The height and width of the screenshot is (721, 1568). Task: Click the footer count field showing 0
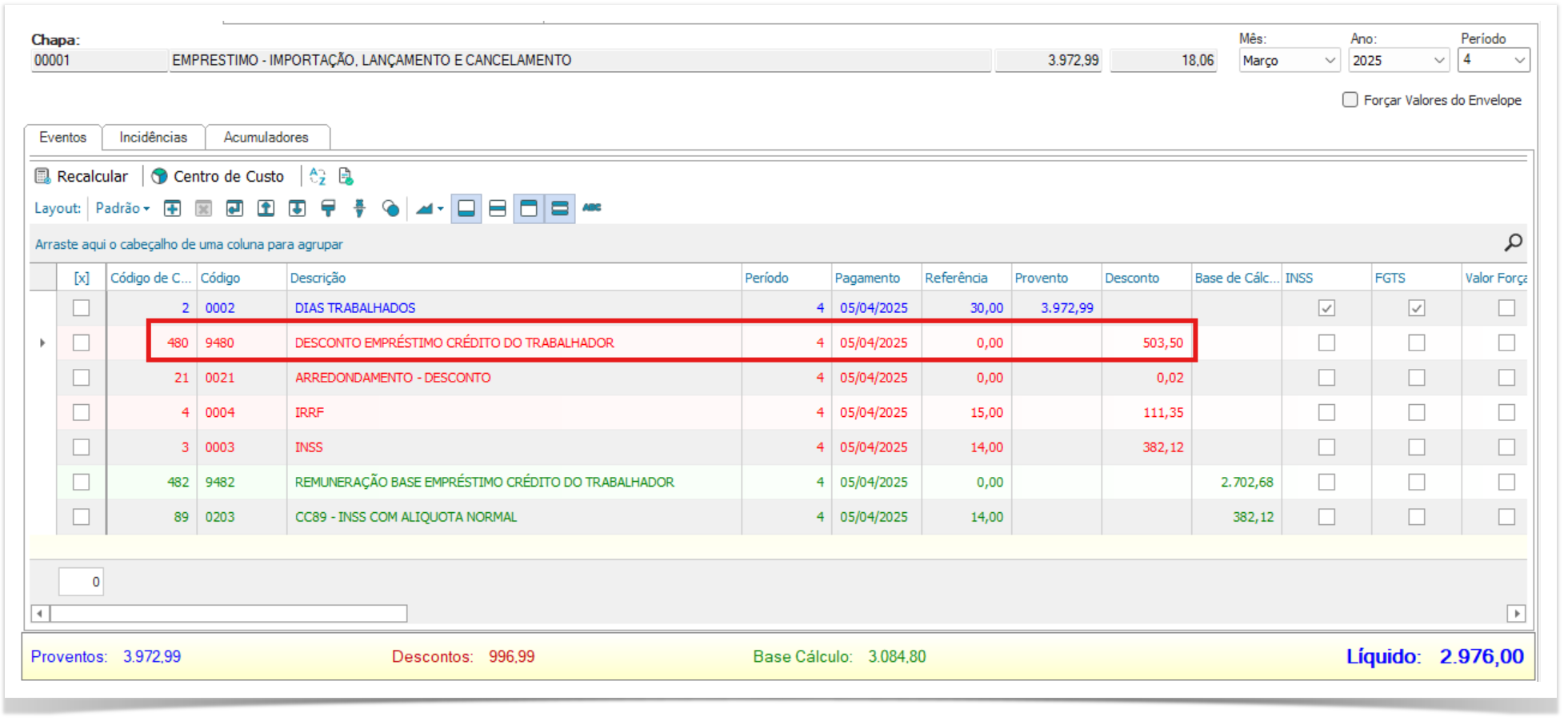click(81, 582)
